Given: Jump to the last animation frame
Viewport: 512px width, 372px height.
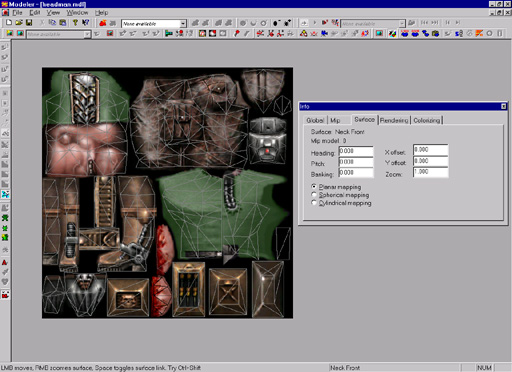Looking at the screenshot, I should pyautogui.click(x=435, y=23).
